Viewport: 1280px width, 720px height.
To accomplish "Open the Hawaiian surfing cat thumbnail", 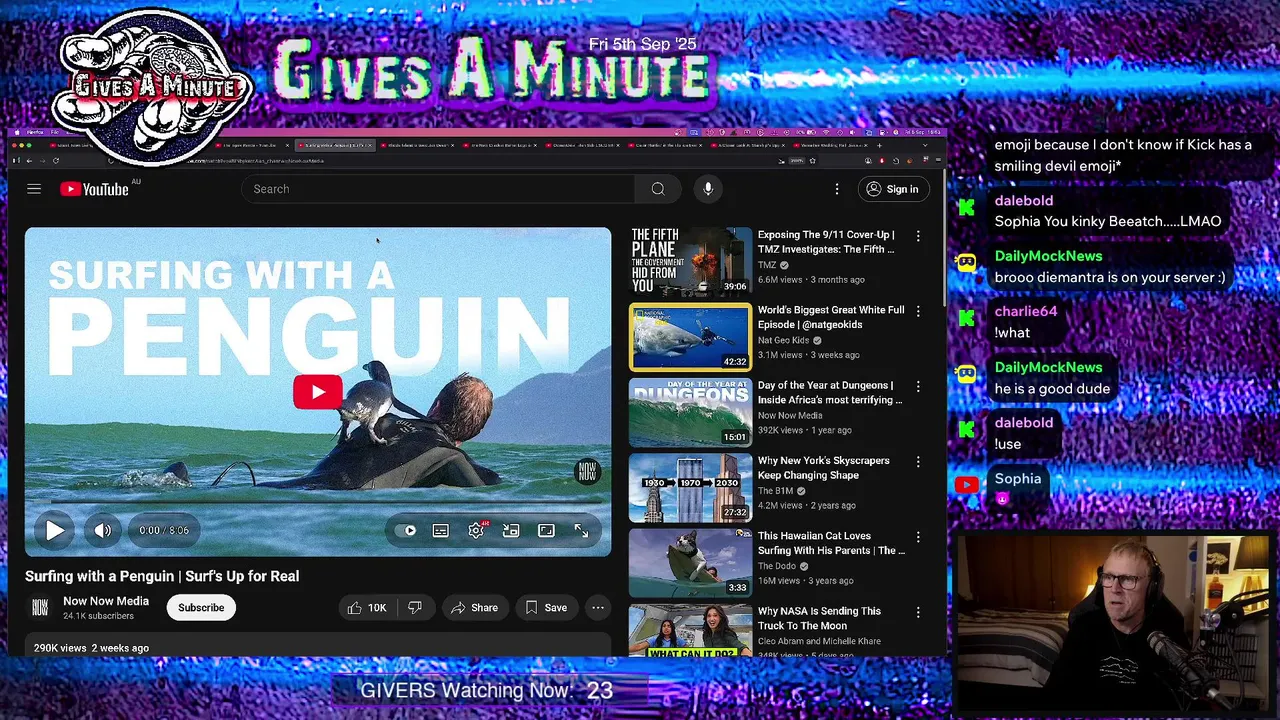I will click(690, 563).
